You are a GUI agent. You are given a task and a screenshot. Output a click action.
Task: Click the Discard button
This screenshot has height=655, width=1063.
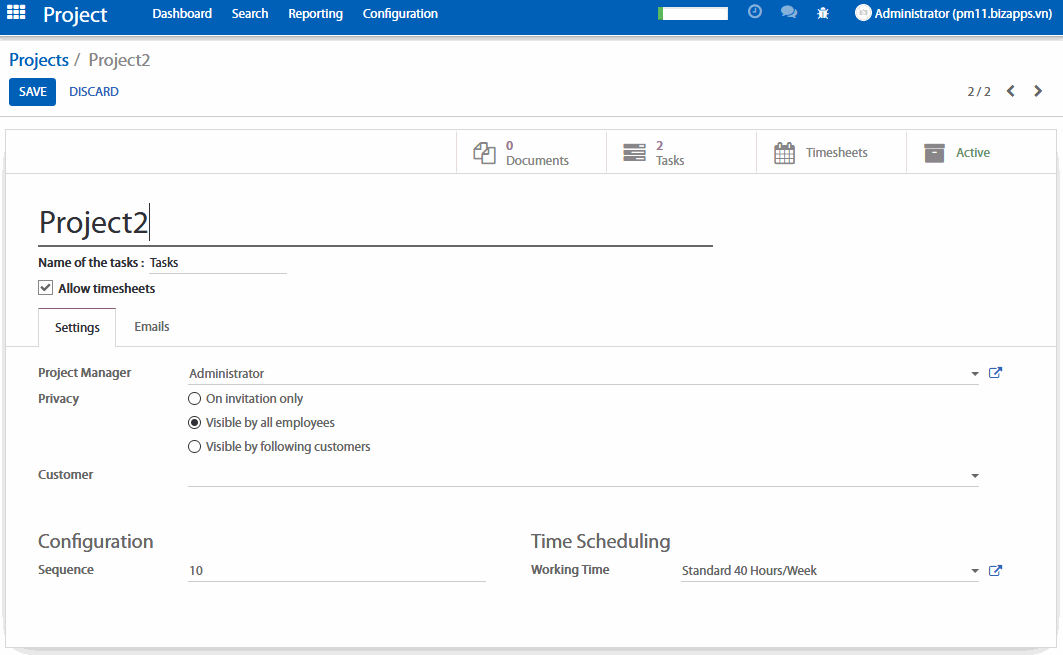(94, 92)
